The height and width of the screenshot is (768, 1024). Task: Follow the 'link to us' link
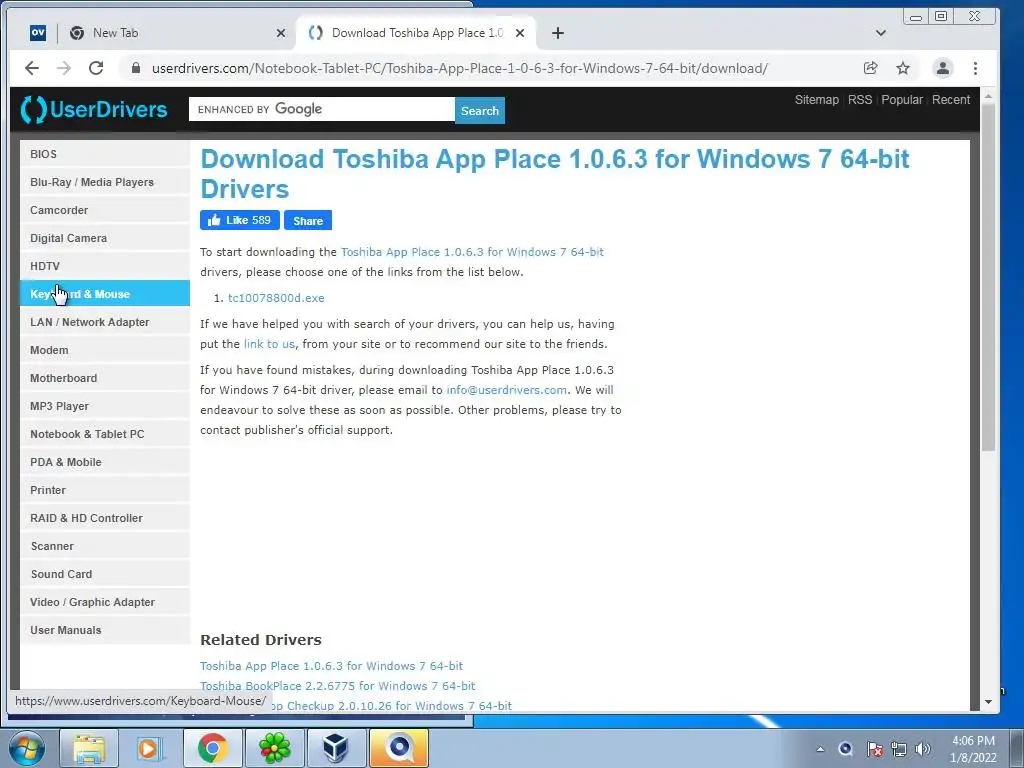(x=269, y=344)
